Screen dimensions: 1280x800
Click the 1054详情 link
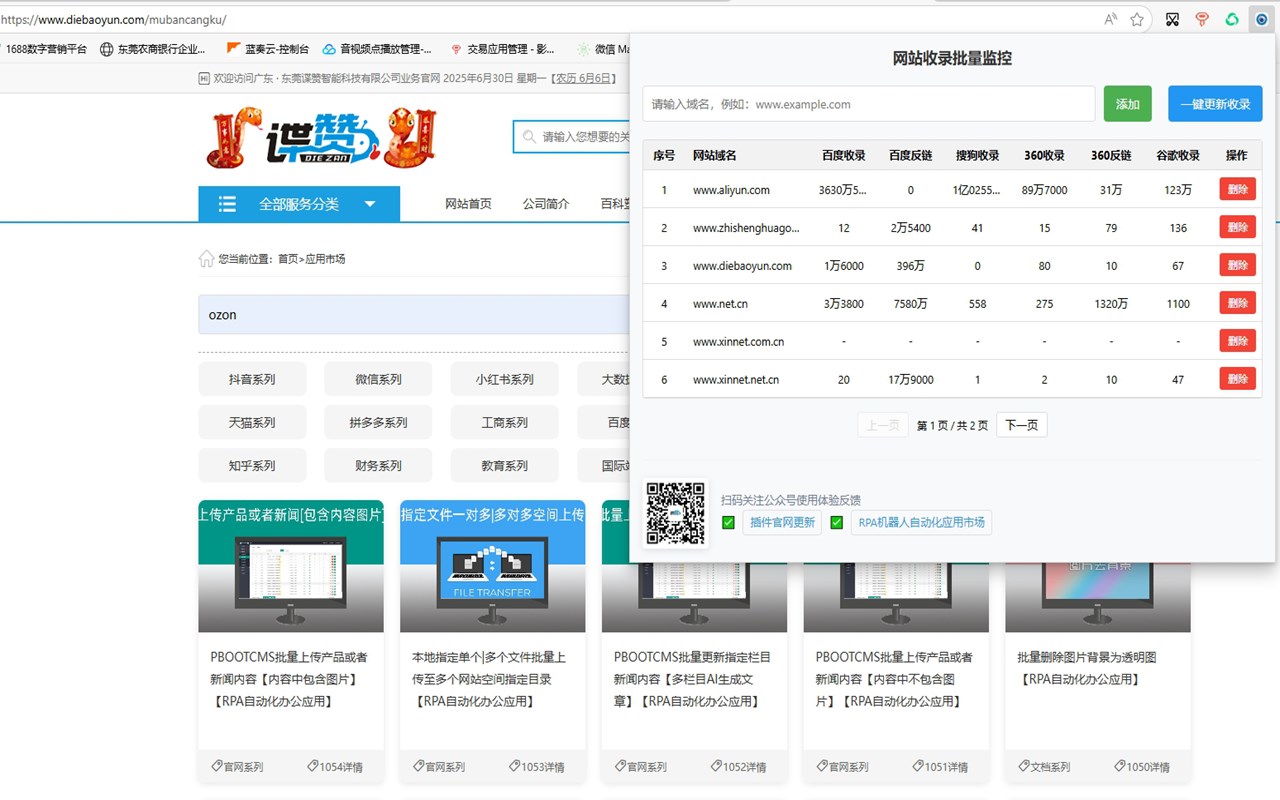335,767
